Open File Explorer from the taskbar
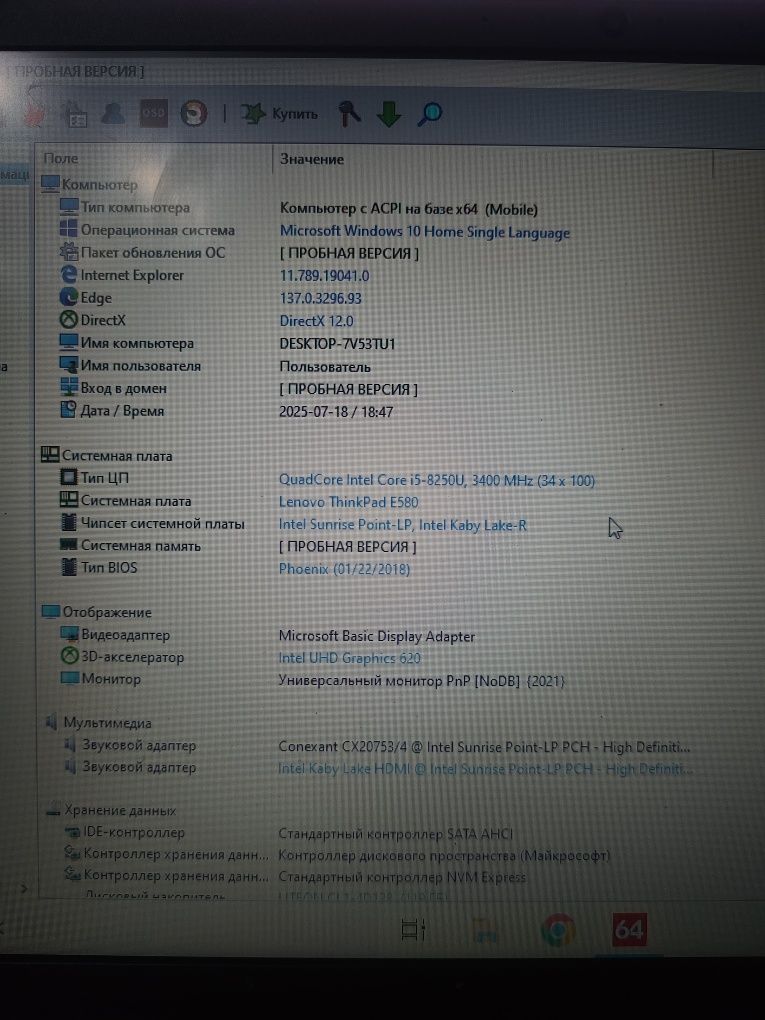The height and width of the screenshot is (1020, 765). pos(485,930)
